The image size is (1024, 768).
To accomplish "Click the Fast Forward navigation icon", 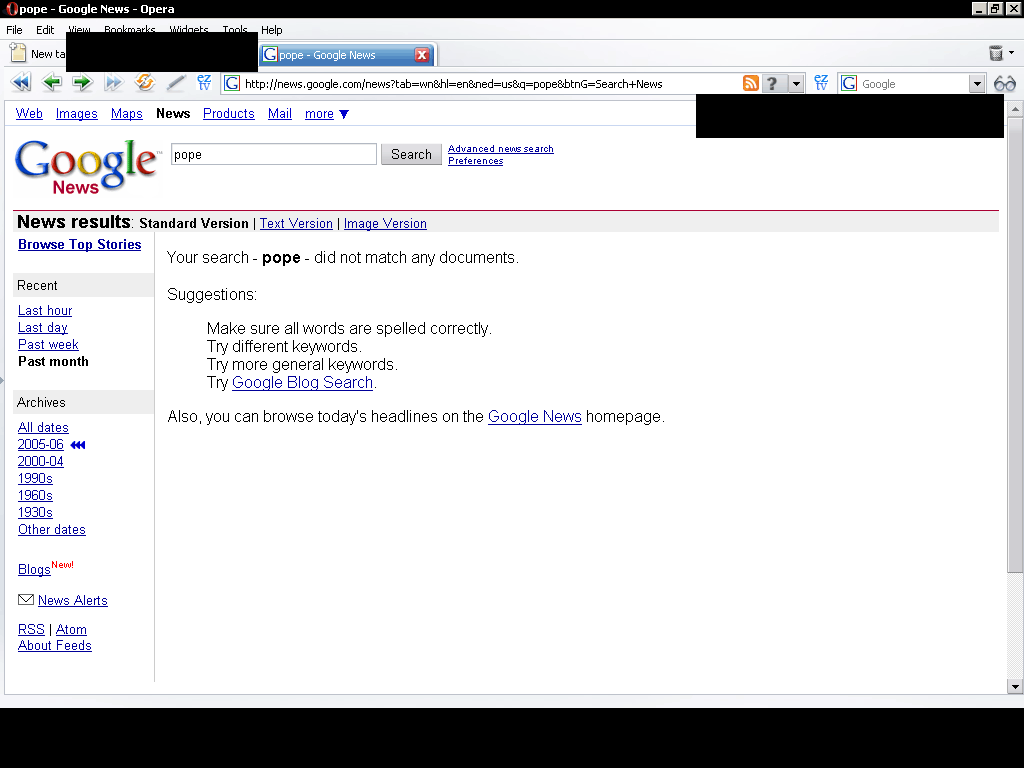I will click(114, 83).
